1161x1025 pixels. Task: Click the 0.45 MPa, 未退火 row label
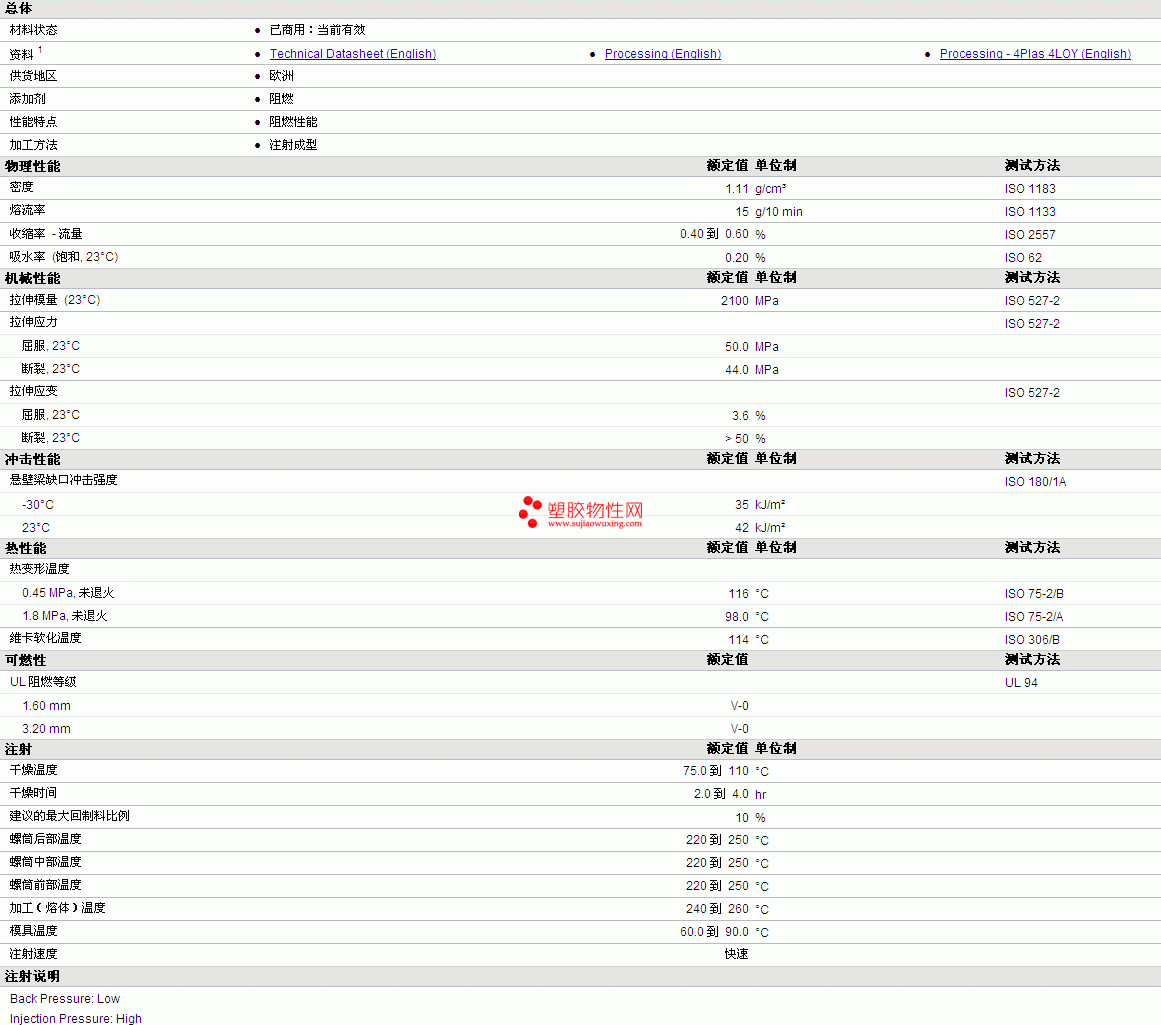[x=68, y=592]
